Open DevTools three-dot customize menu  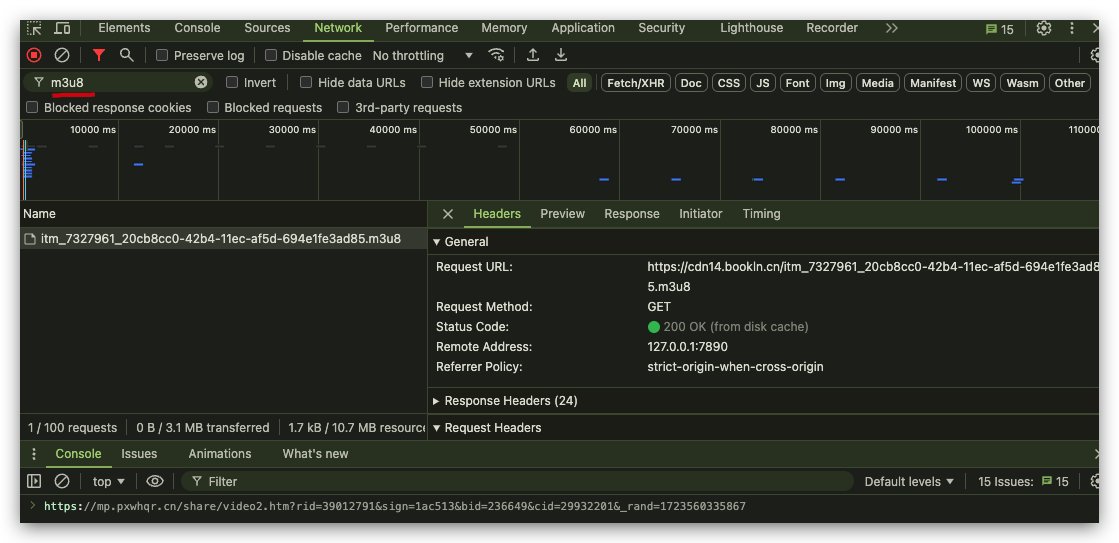pyautogui.click(x=1071, y=29)
